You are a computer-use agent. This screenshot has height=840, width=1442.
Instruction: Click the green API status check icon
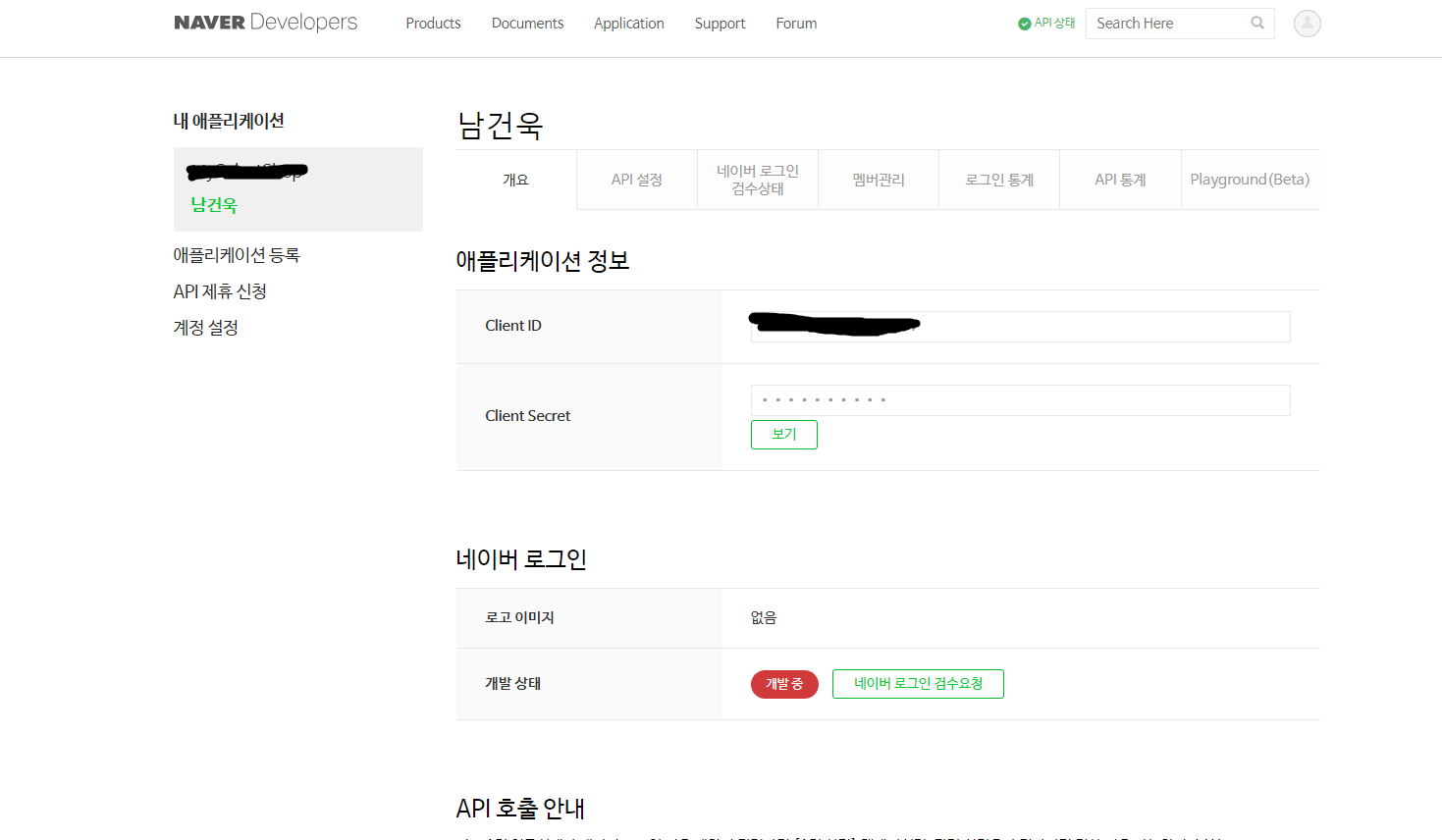point(1025,24)
